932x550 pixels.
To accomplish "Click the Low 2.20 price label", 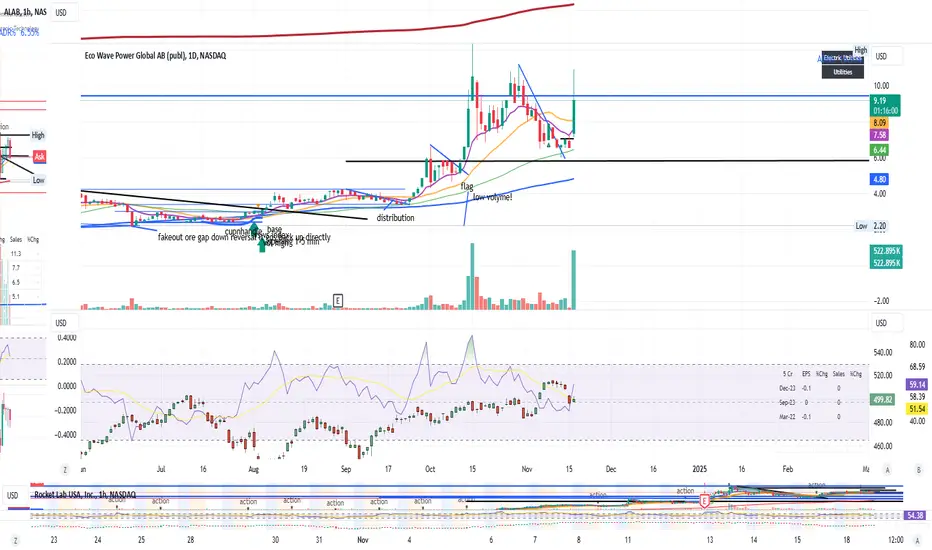I will (871, 226).
